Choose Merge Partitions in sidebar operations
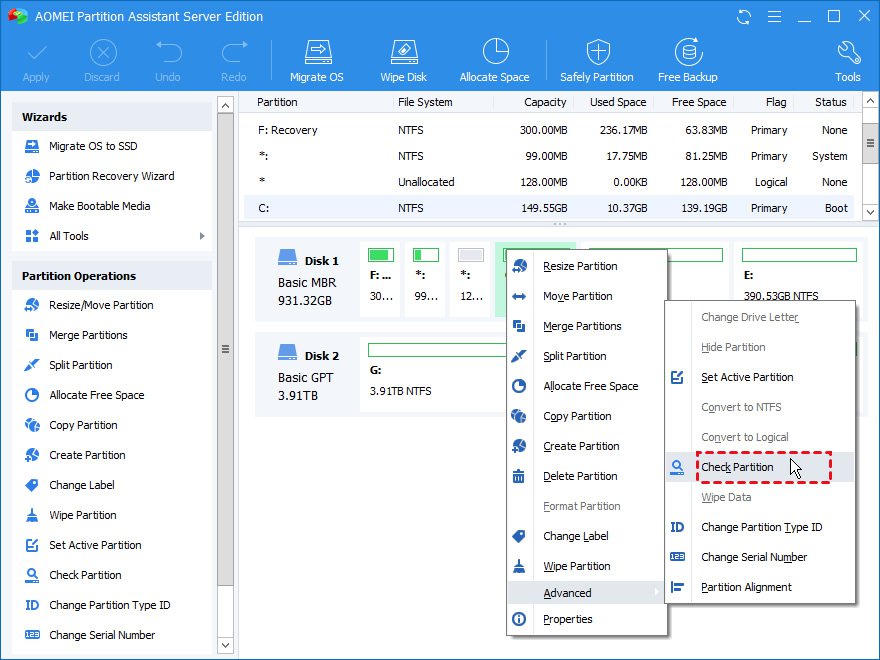 [x=76, y=335]
